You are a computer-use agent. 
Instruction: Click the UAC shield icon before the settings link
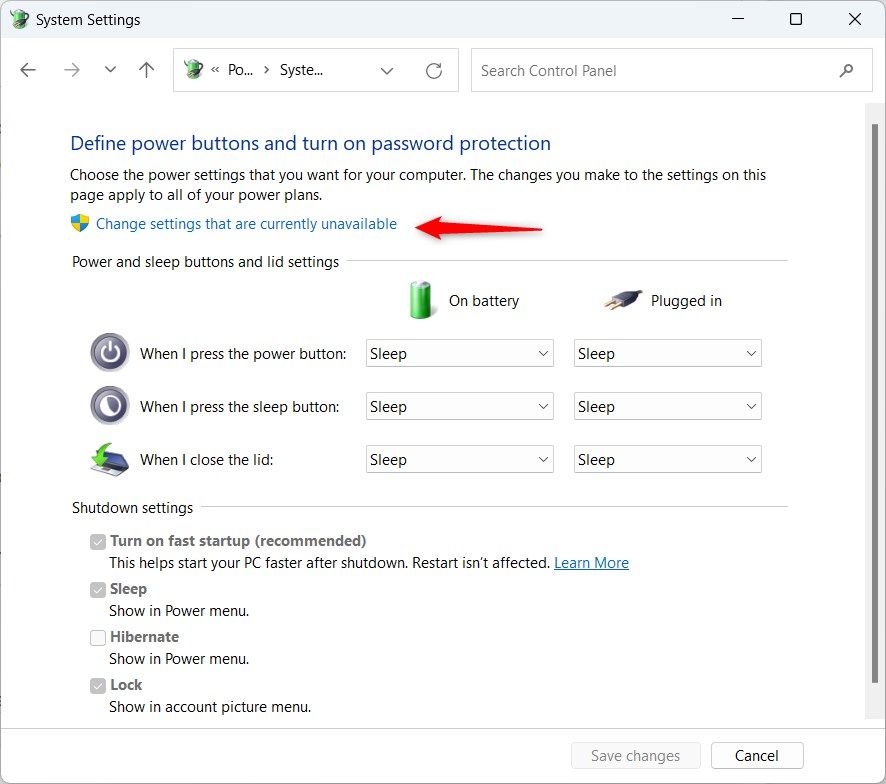click(x=78, y=224)
